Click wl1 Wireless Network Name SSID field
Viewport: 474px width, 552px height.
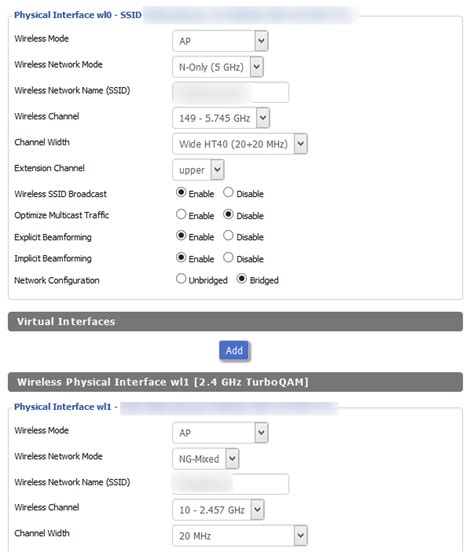click(x=230, y=484)
